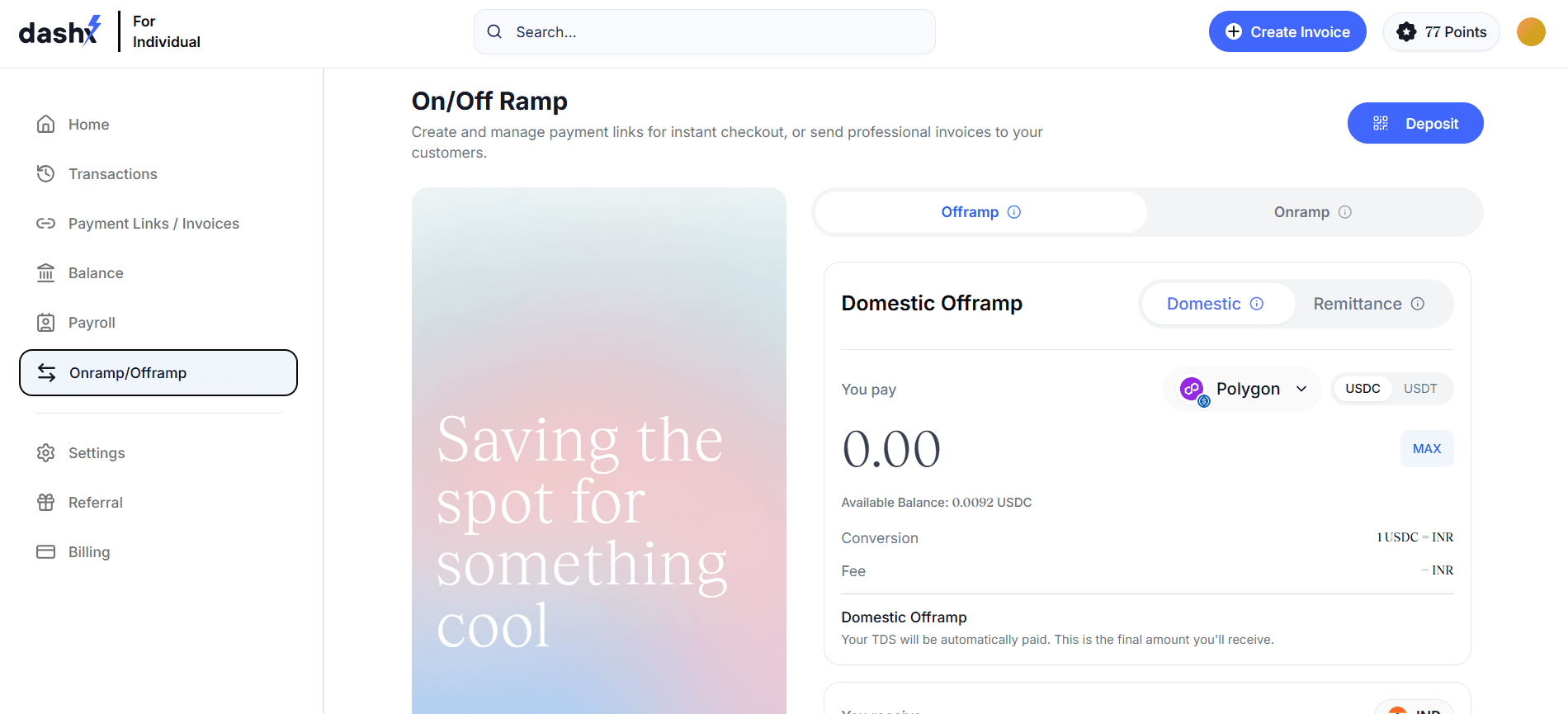Screen dimensions: 1568x714
Task: Click the info icon beside Remittance
Action: 1418,304
